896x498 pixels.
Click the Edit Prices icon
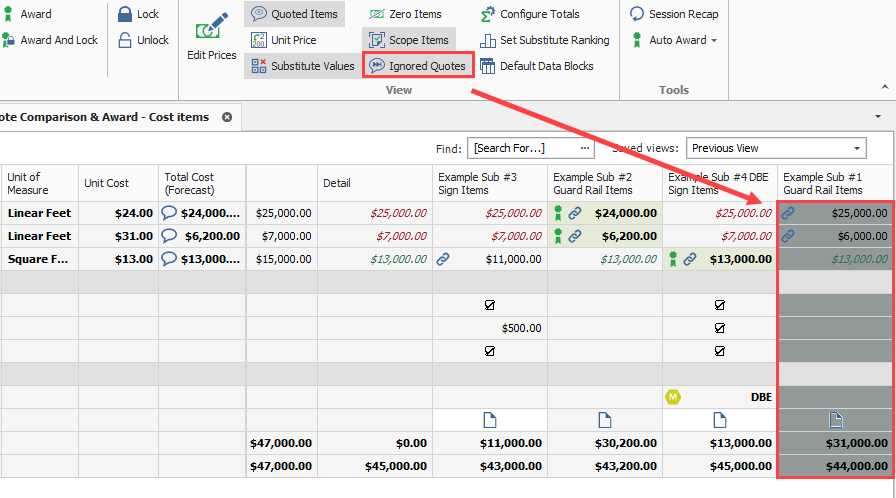click(x=211, y=30)
